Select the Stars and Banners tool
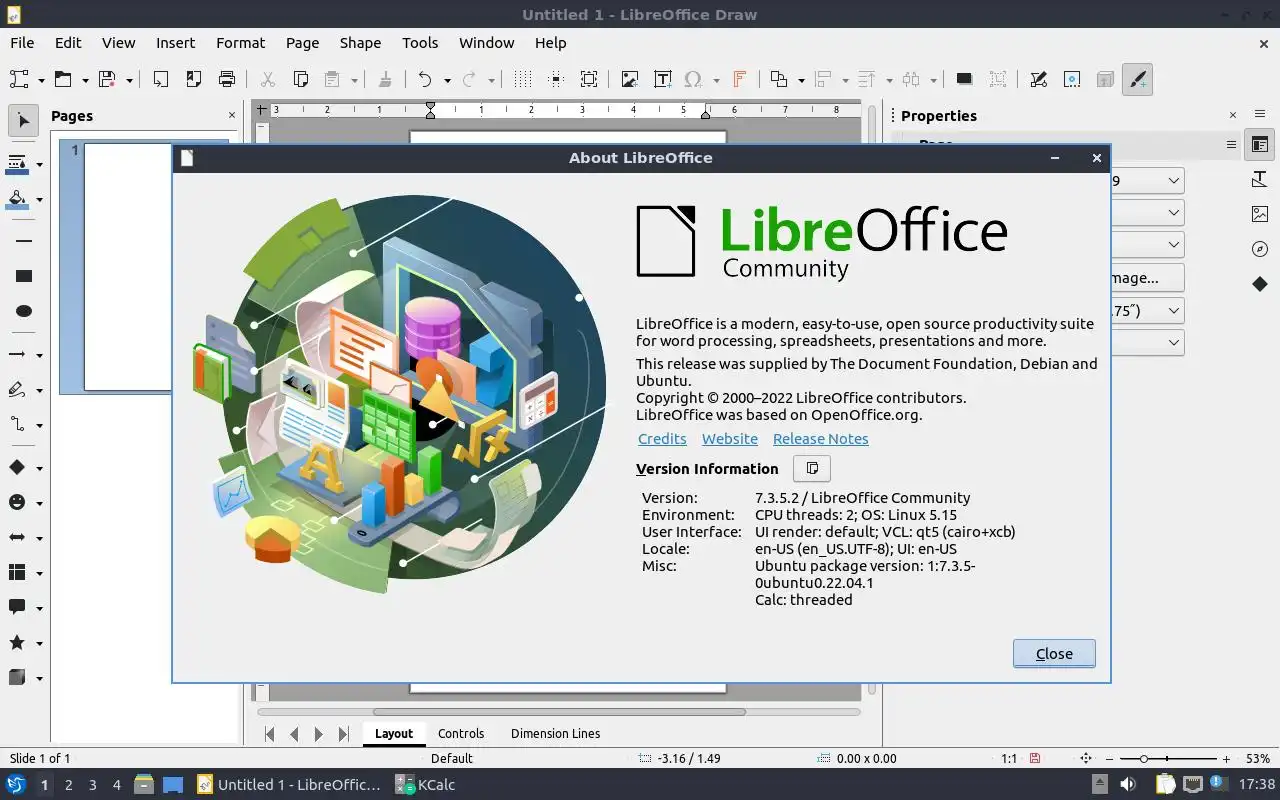Screen dimensions: 1280x800 coord(17,642)
